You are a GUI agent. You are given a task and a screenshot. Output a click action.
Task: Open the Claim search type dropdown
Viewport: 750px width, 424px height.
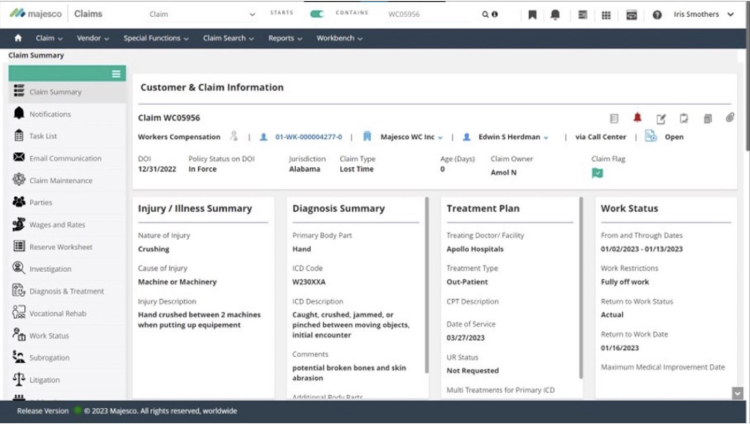point(202,14)
